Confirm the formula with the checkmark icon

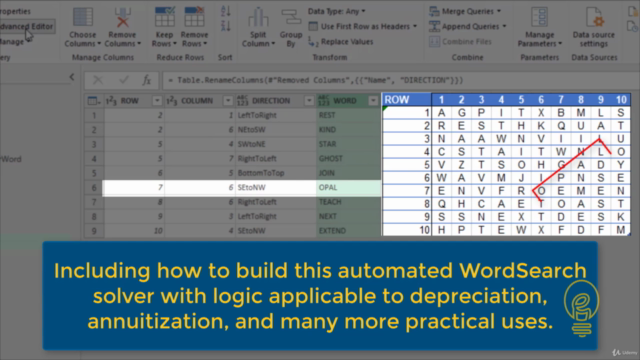pos(123,80)
